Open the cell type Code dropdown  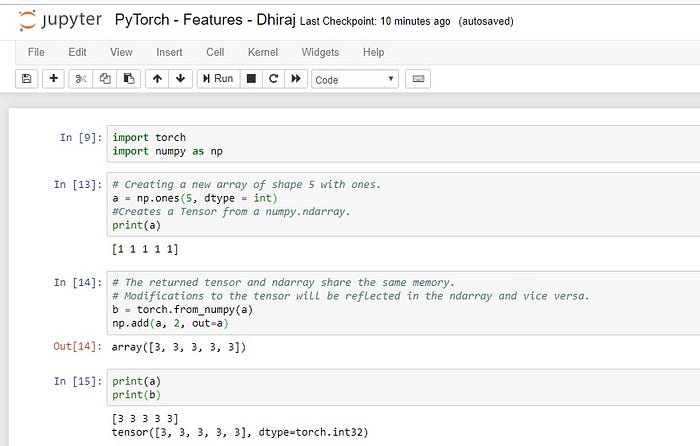click(355, 79)
